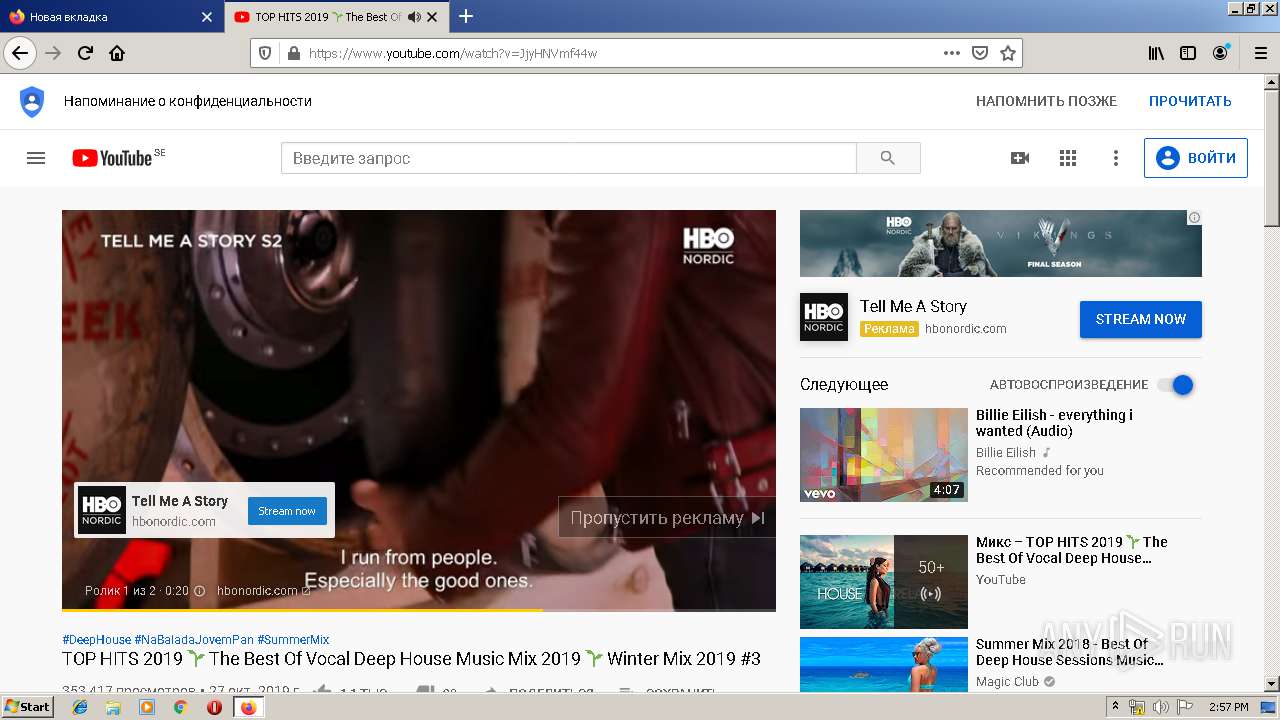Open YouTube settings three-dot menu

1116,158
